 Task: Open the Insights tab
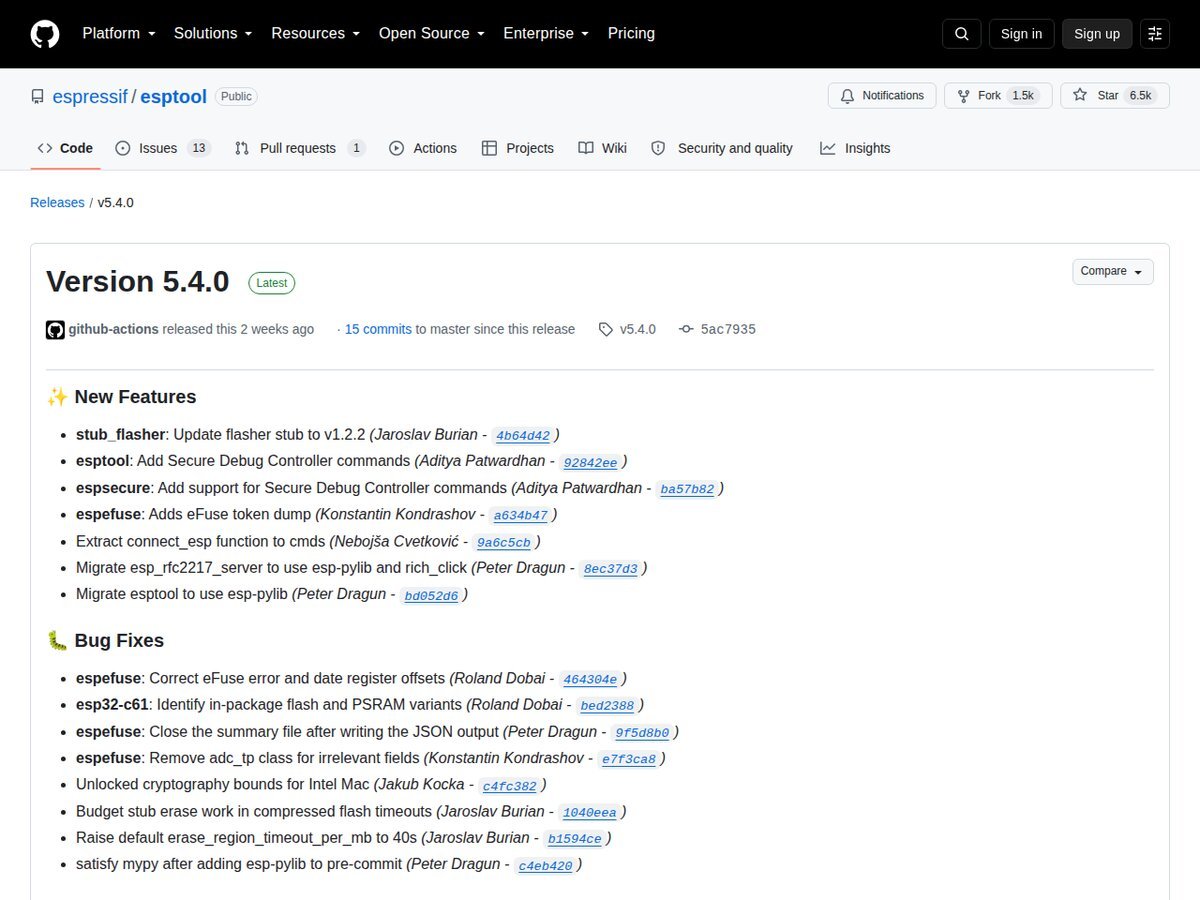855,148
